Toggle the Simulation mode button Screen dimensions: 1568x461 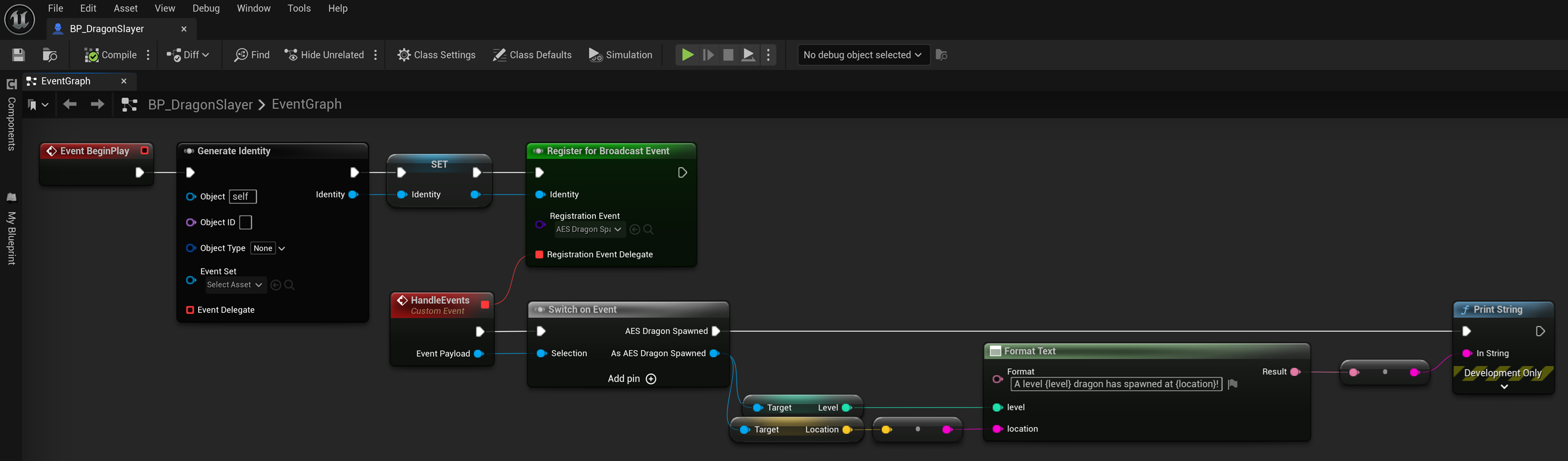pos(620,55)
